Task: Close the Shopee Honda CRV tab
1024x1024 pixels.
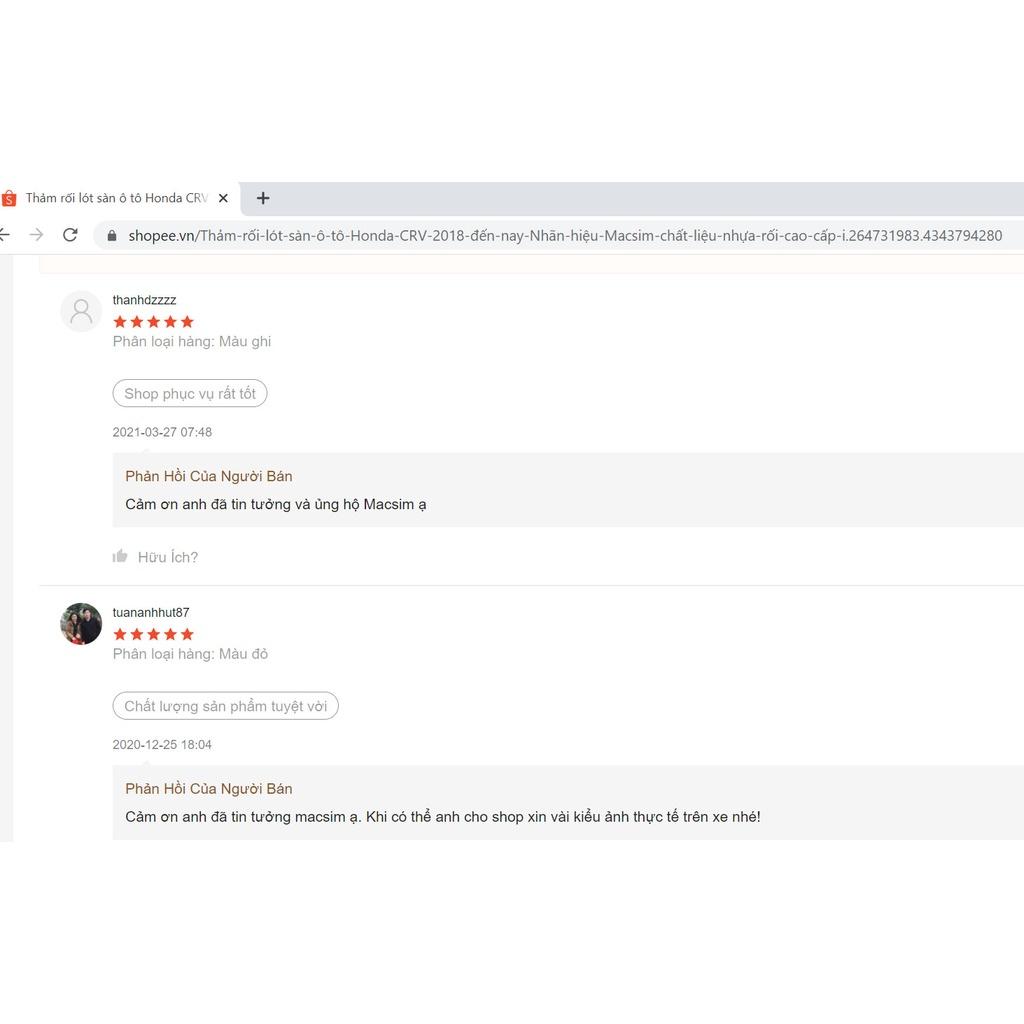Action: pos(223,198)
